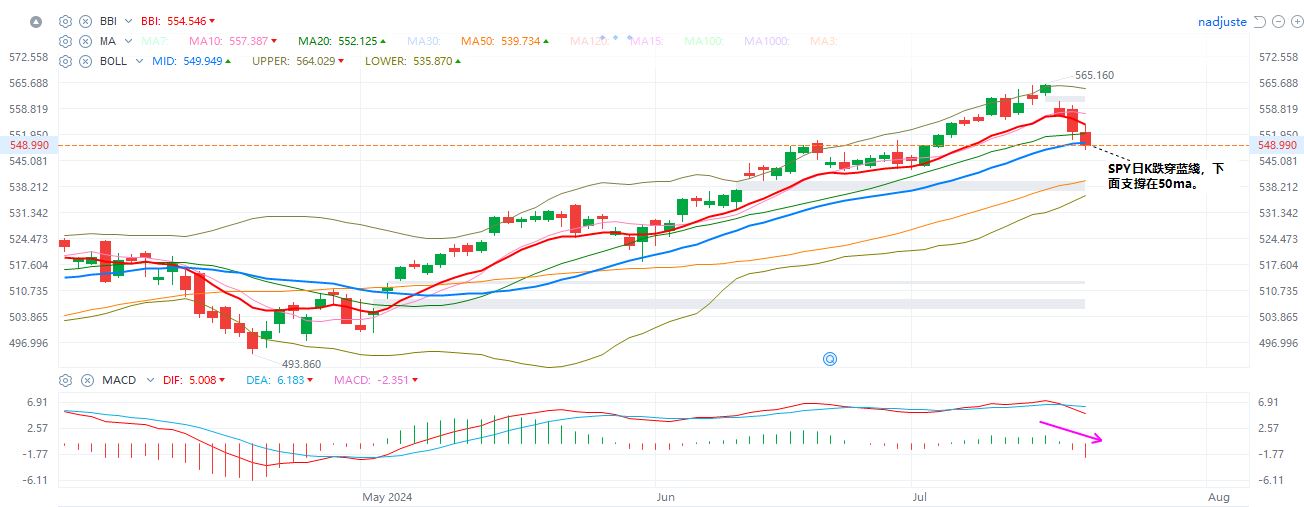The height and width of the screenshot is (507, 1304).
Task: Open settings gear for the MACD indicator
Action: (65, 380)
